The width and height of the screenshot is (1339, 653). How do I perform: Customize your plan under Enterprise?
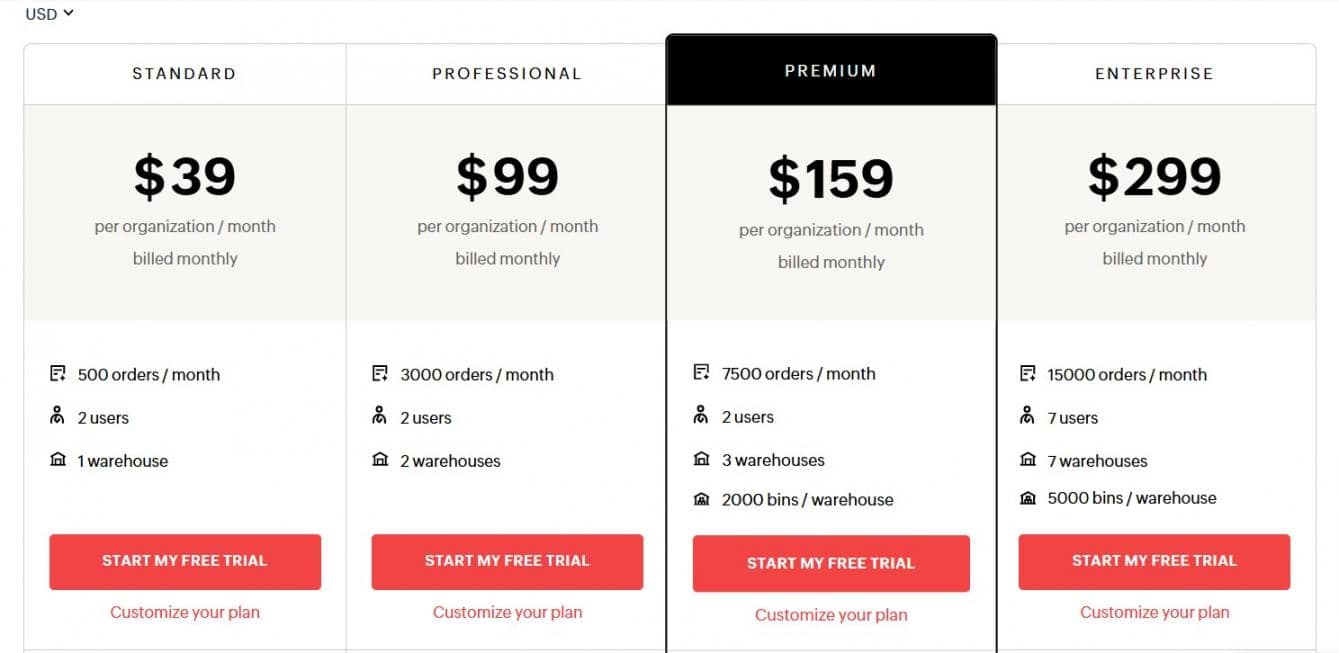(1155, 612)
